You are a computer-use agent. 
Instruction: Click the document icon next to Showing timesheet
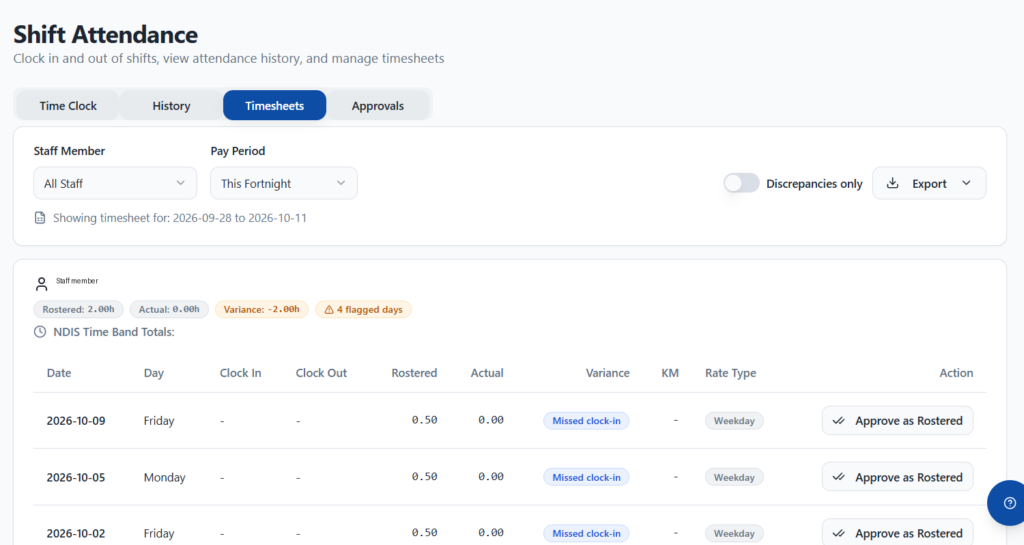(x=40, y=218)
